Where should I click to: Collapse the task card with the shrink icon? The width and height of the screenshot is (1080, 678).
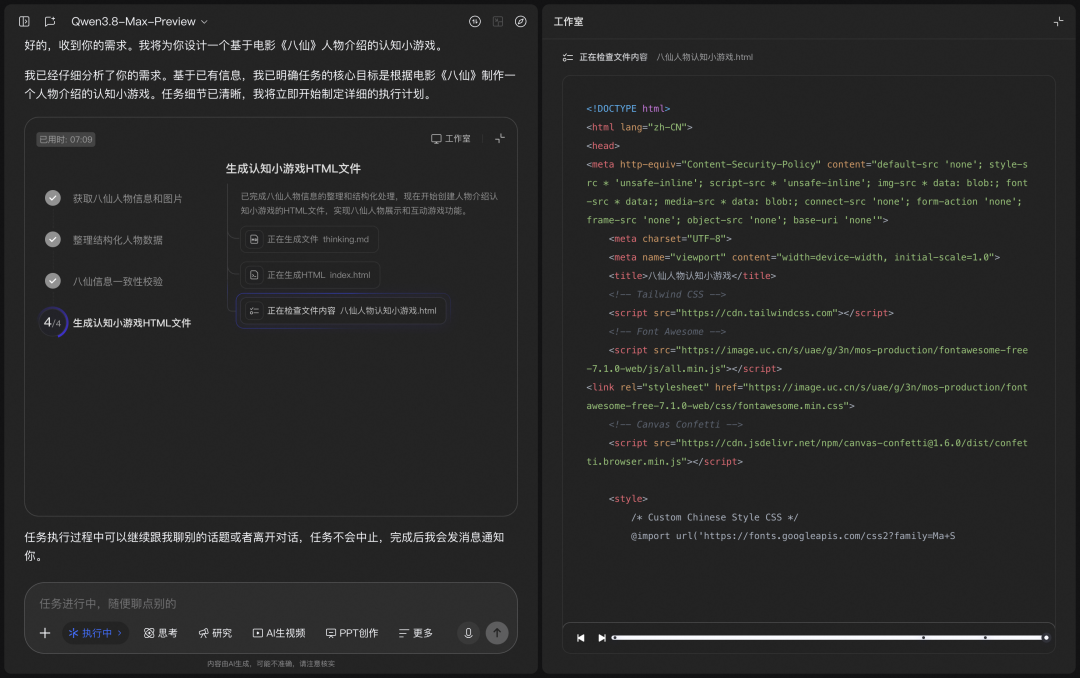click(x=500, y=138)
